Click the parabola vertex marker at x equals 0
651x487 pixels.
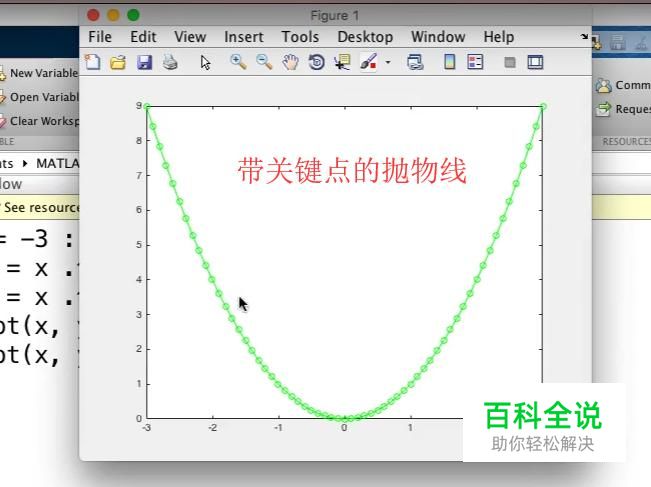[344, 418]
